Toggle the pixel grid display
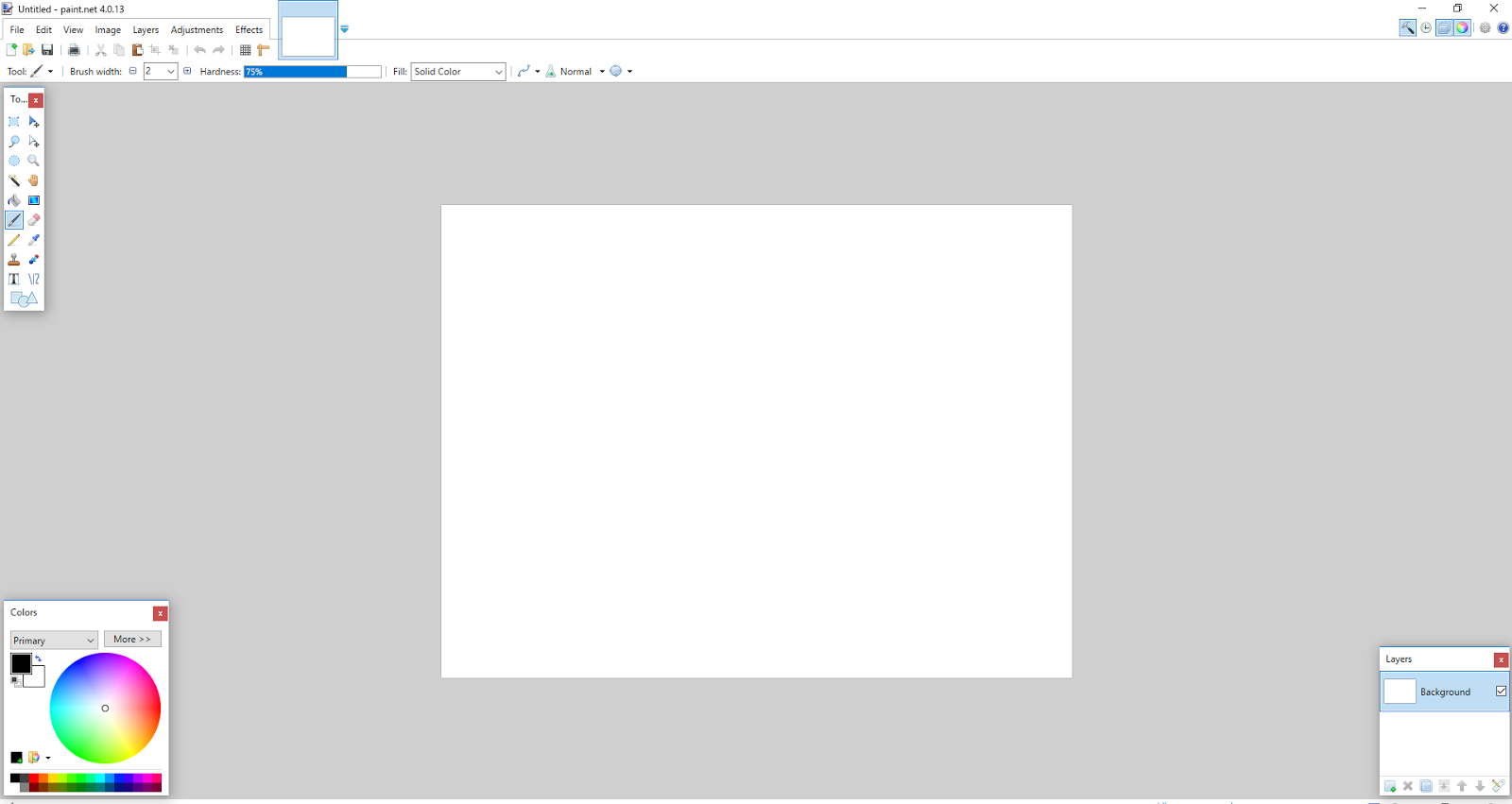 246,50
